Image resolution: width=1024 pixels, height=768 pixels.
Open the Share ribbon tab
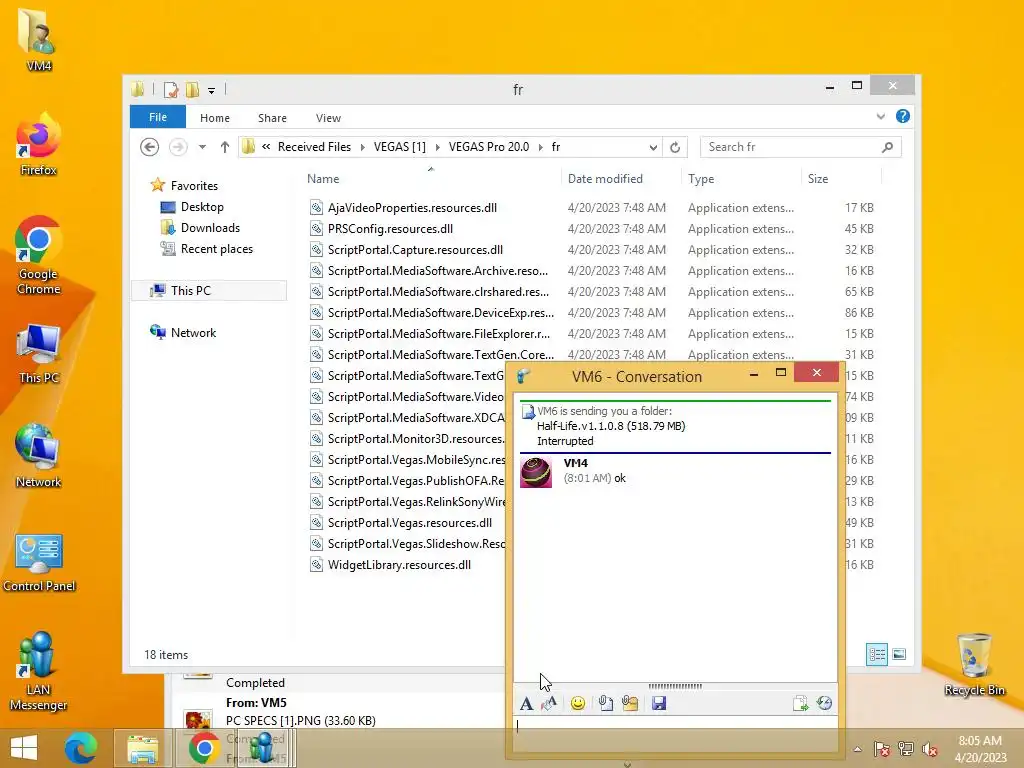coord(272,118)
